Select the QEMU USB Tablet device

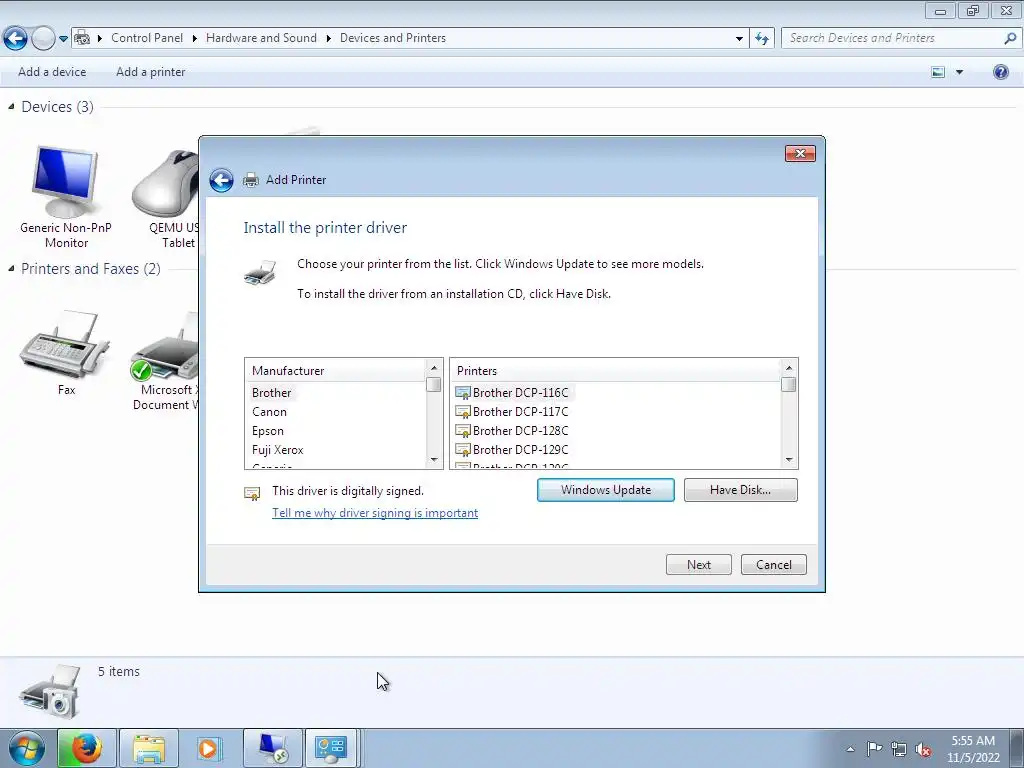pyautogui.click(x=166, y=198)
